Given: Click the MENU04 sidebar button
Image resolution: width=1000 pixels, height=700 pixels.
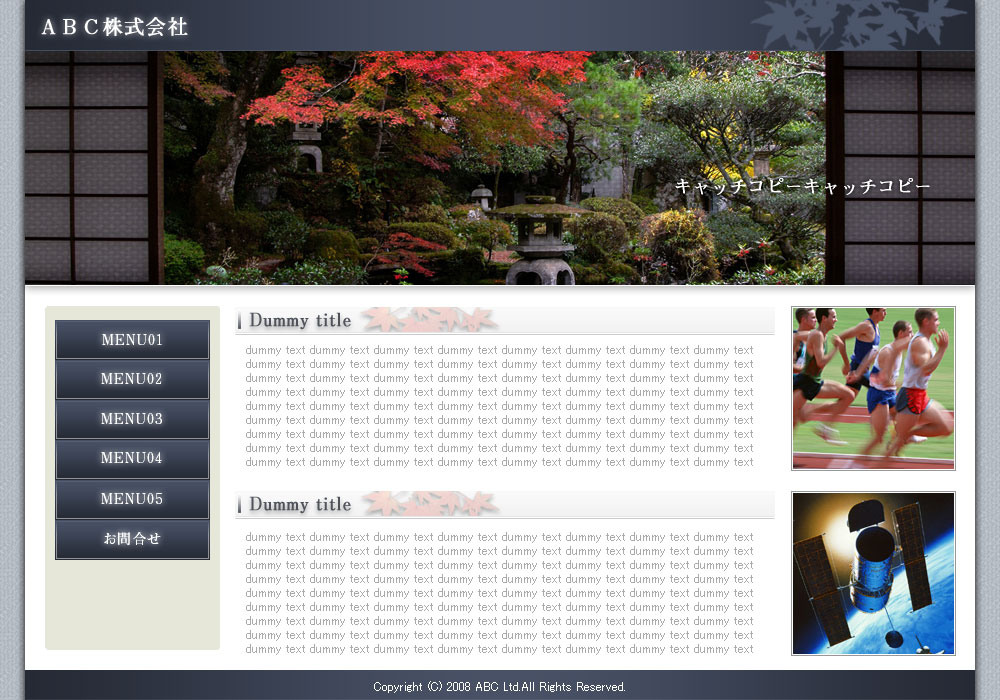Looking at the screenshot, I should click(132, 459).
